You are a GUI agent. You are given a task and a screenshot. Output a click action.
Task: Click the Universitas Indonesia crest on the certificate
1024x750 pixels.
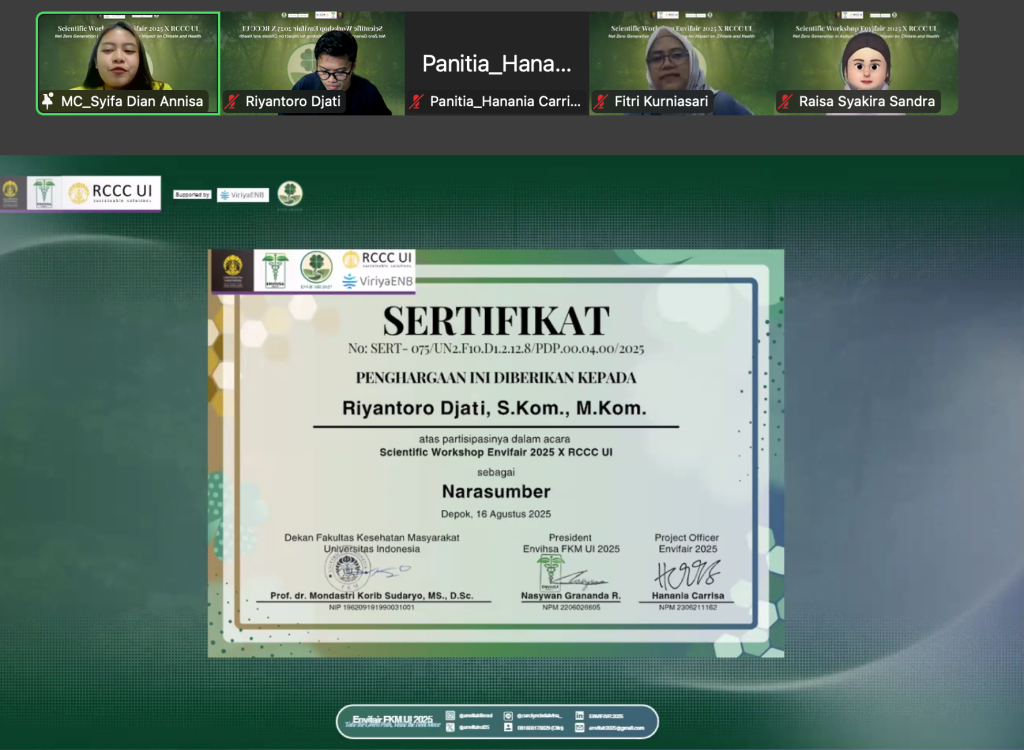coord(232,270)
